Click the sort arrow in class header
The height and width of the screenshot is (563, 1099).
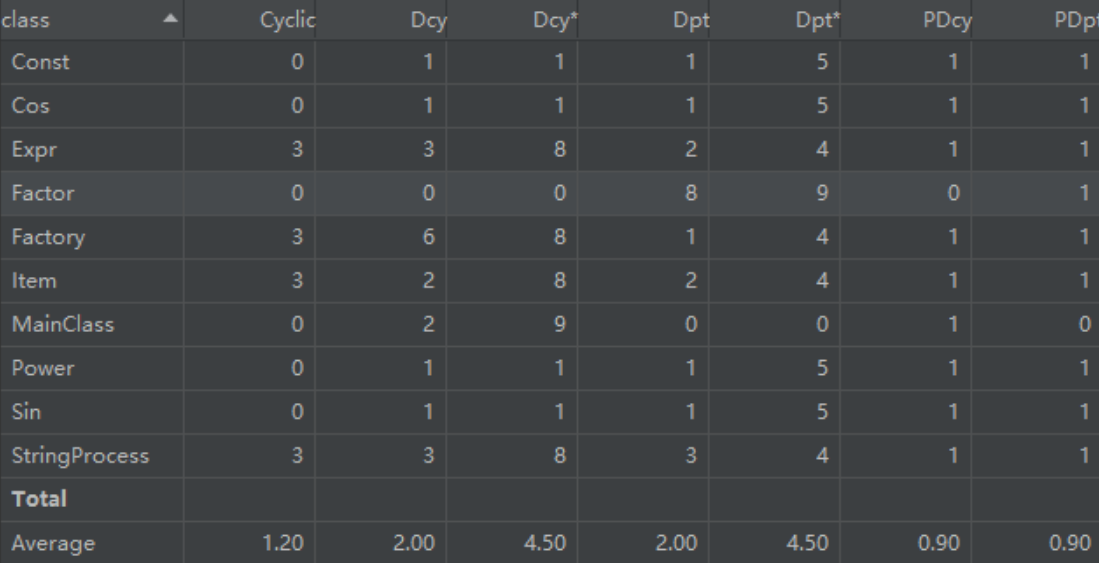[x=169, y=19]
